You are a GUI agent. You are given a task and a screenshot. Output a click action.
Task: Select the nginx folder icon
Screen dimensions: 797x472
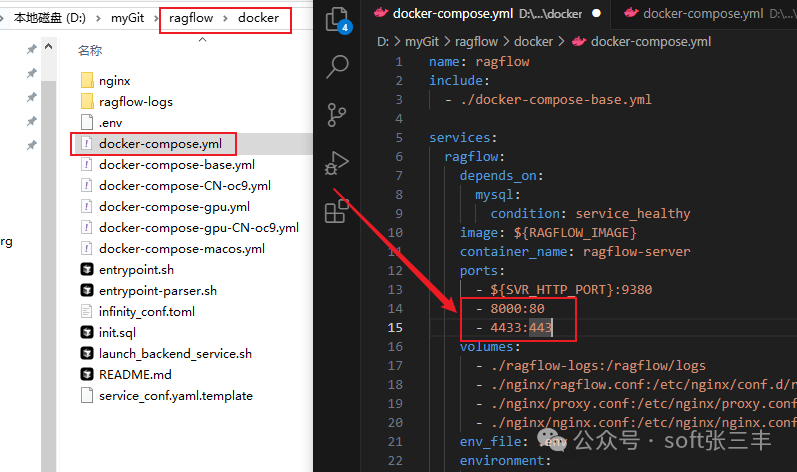pos(87,80)
